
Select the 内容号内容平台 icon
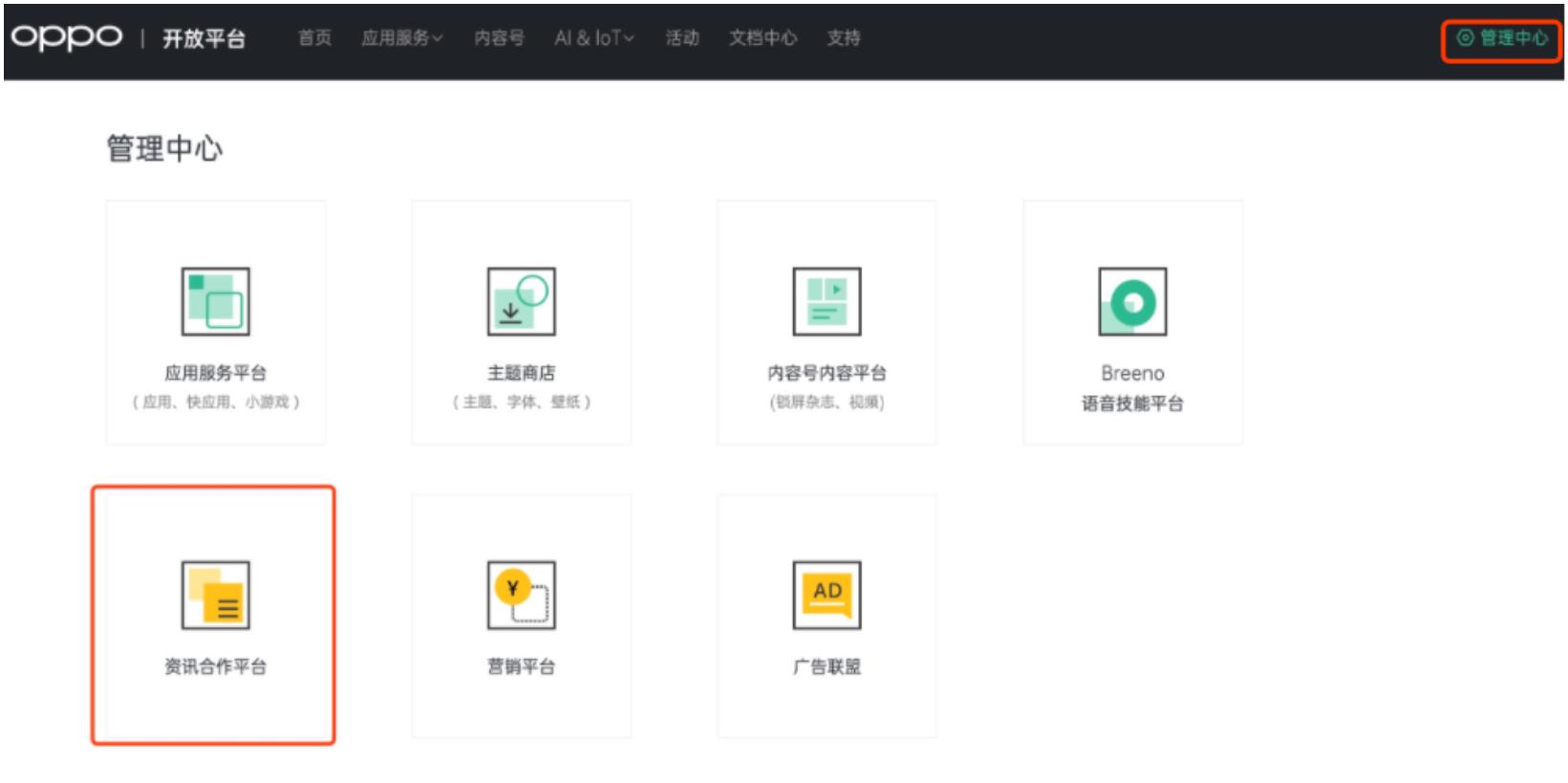point(827,301)
